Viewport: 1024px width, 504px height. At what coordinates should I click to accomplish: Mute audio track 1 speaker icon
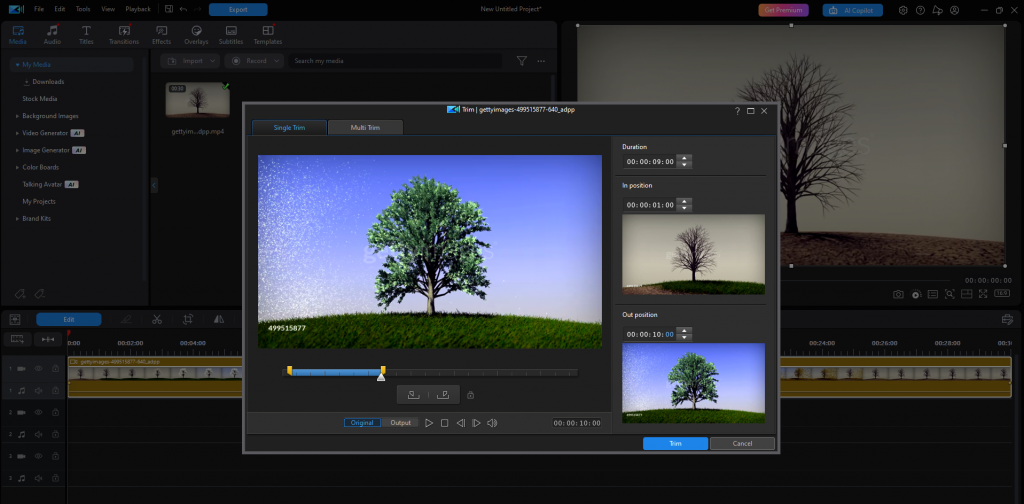click(x=39, y=390)
